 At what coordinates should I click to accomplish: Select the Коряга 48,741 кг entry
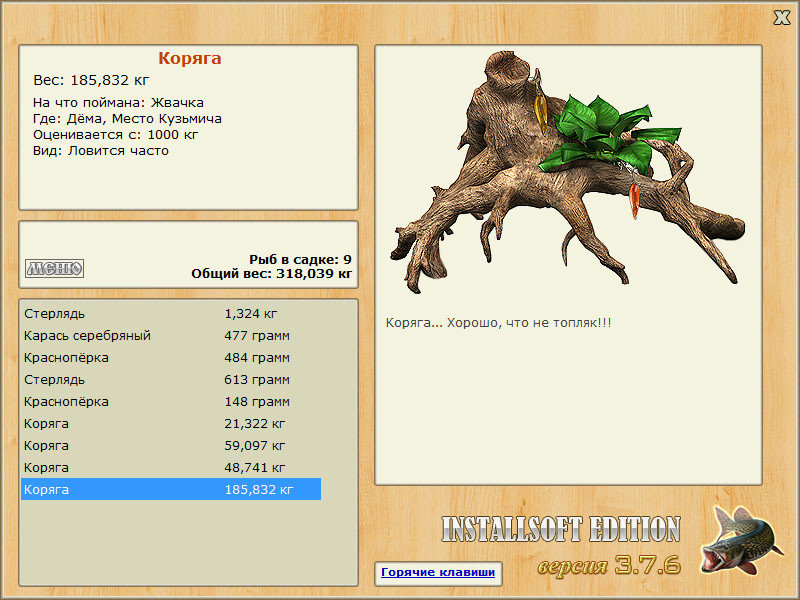pyautogui.click(x=171, y=467)
